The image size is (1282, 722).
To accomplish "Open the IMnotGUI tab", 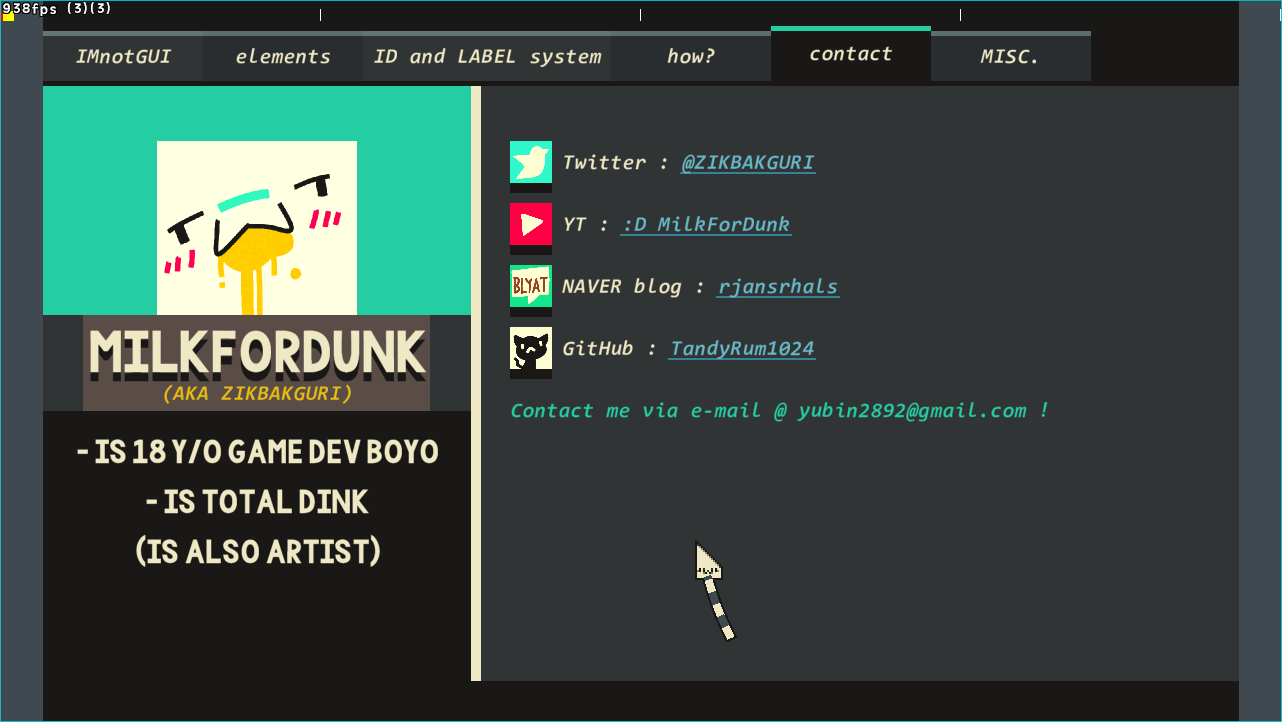I will click(x=123, y=57).
